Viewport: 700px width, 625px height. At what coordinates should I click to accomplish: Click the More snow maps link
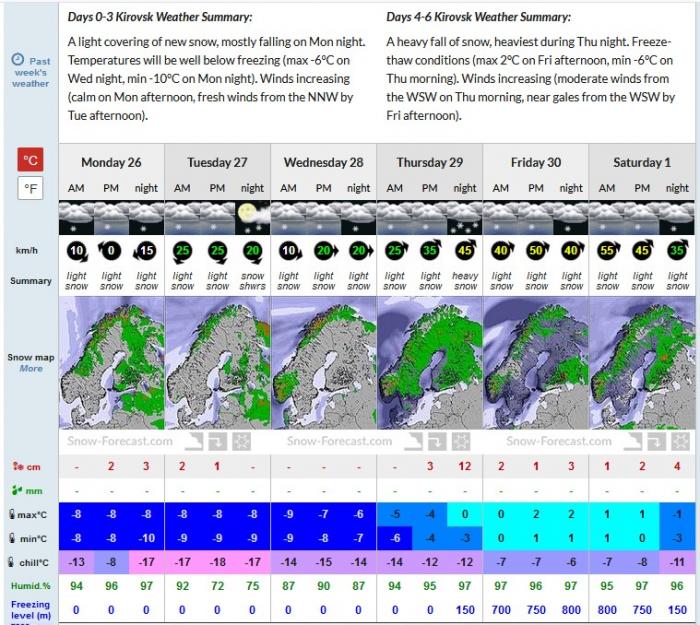click(31, 369)
